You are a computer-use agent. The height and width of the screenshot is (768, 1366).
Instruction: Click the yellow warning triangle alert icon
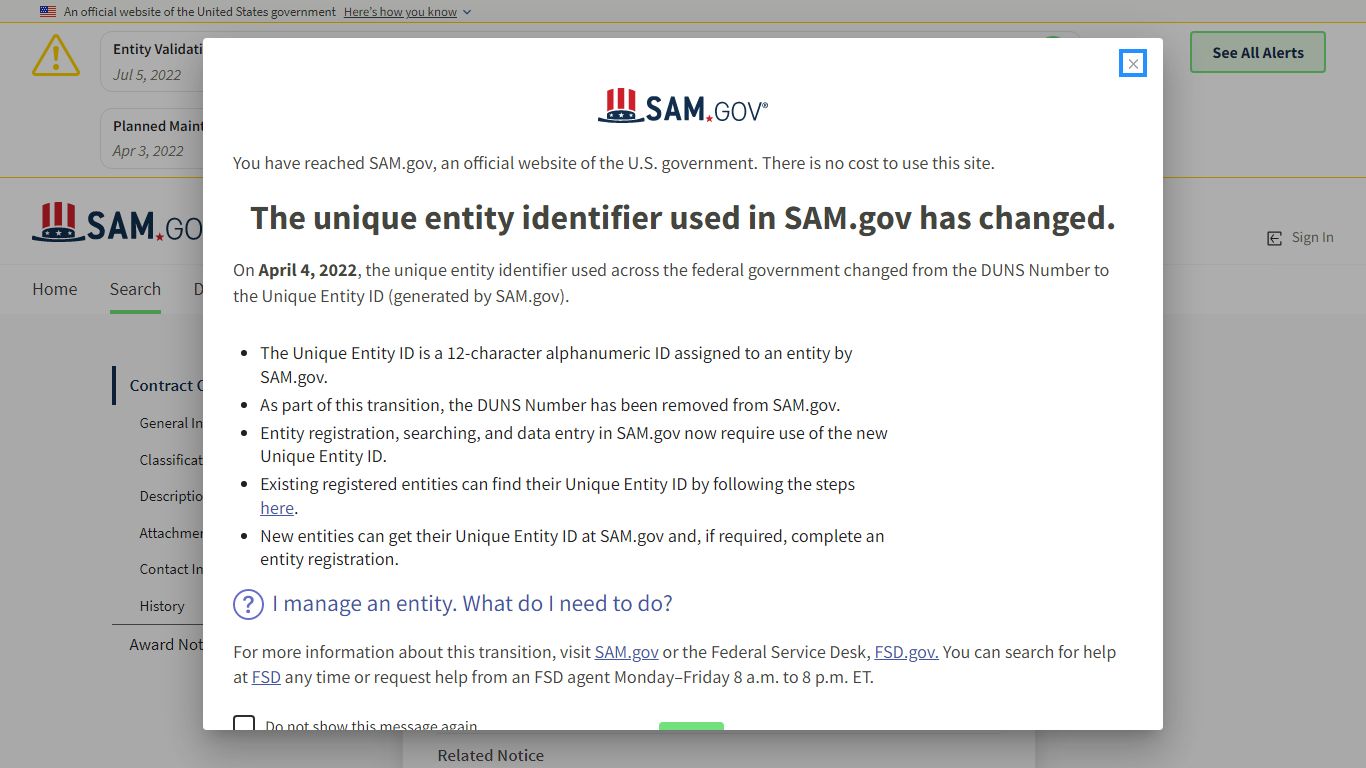(x=56, y=55)
